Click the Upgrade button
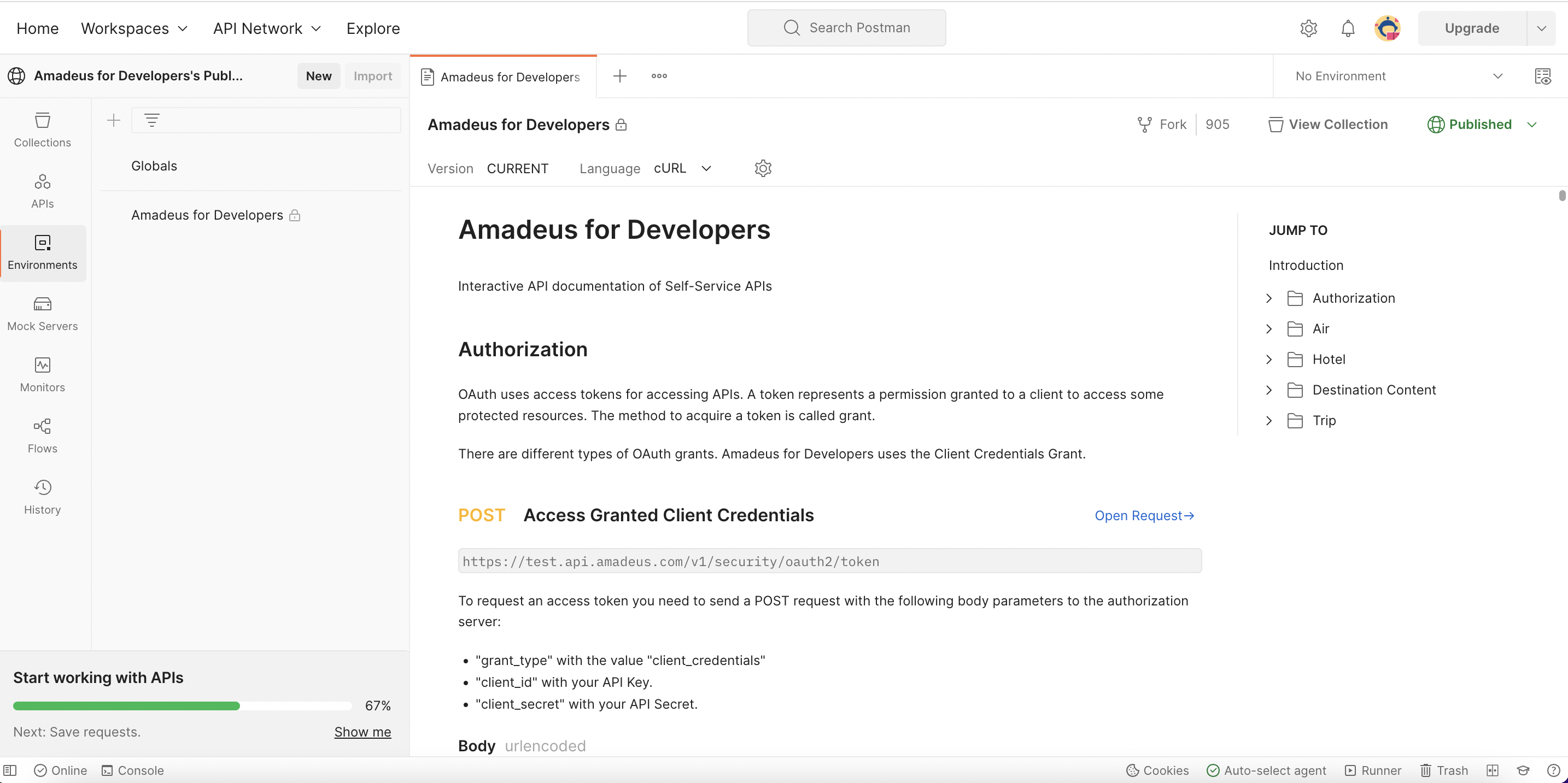 click(x=1472, y=28)
